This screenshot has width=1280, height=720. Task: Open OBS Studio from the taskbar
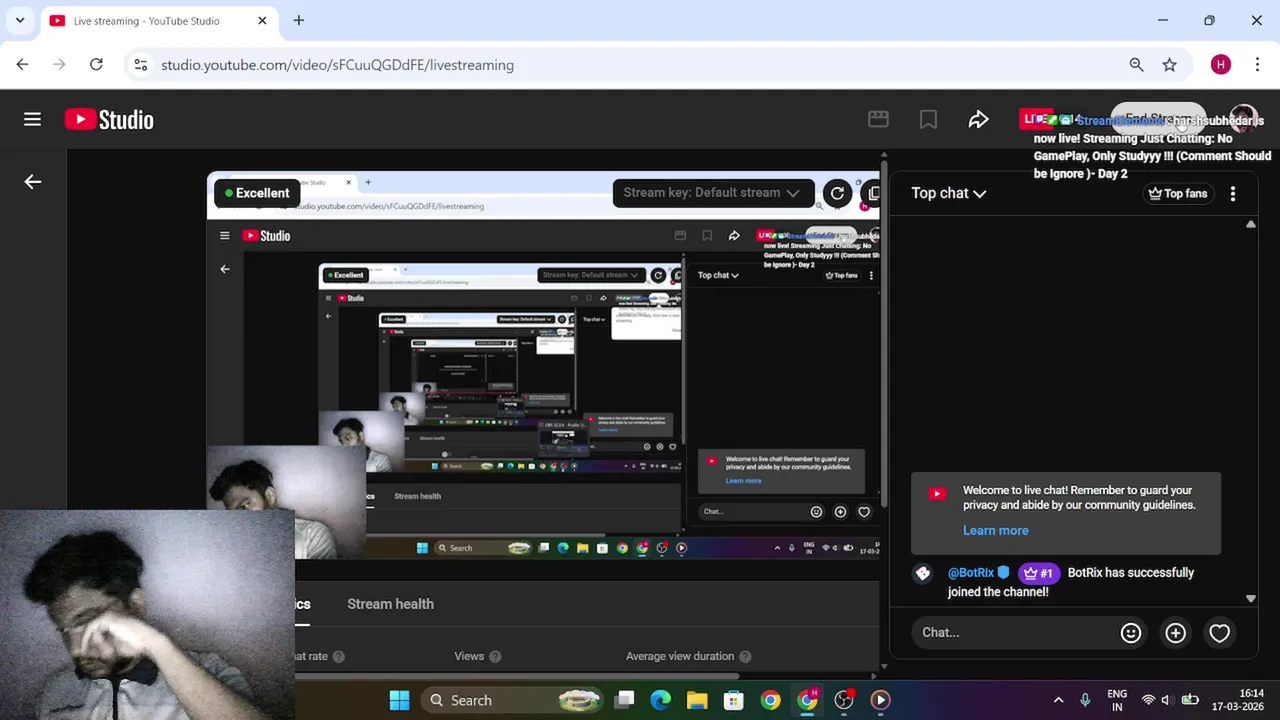click(x=844, y=700)
